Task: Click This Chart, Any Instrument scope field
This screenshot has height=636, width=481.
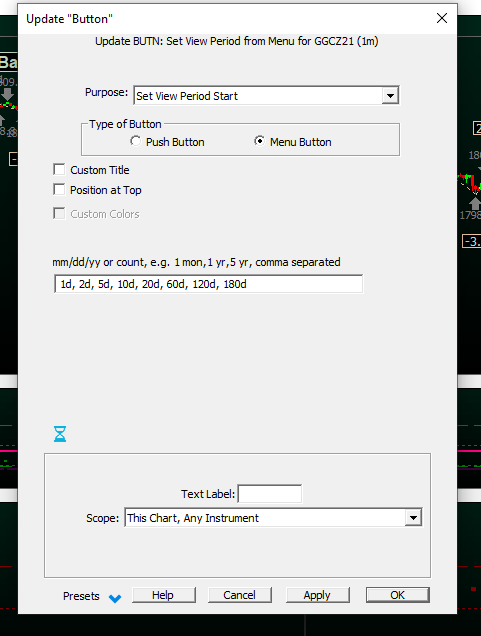Action: pos(273,518)
